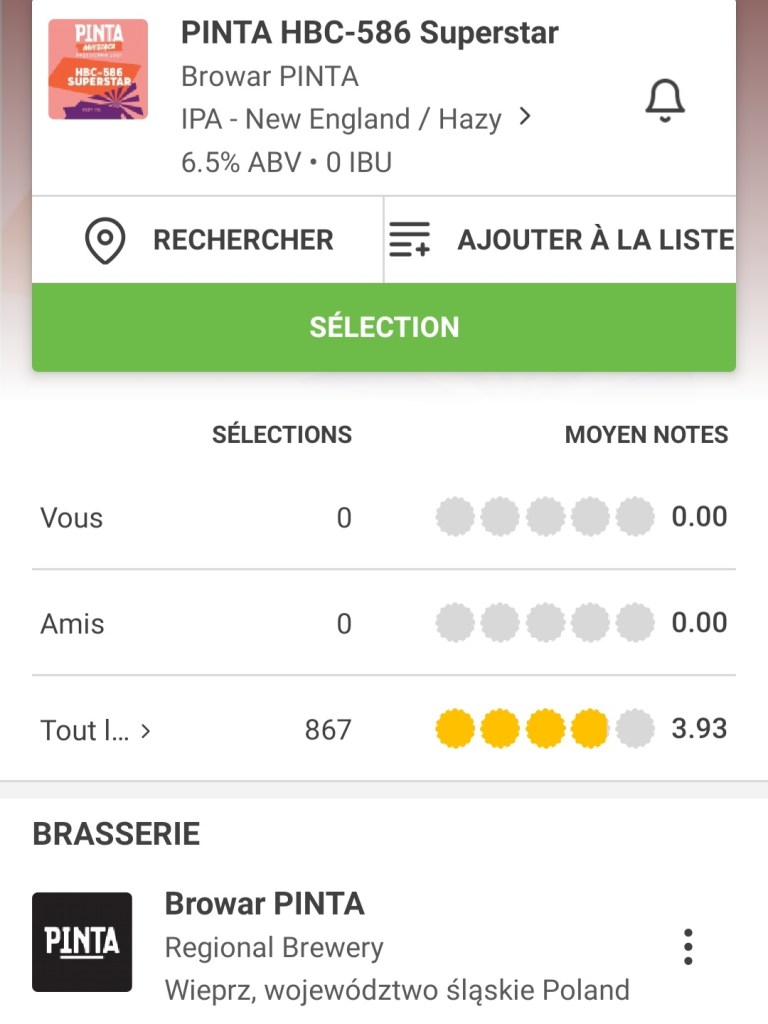Tap the location pin icon
This screenshot has width=768, height=1024.
point(105,241)
